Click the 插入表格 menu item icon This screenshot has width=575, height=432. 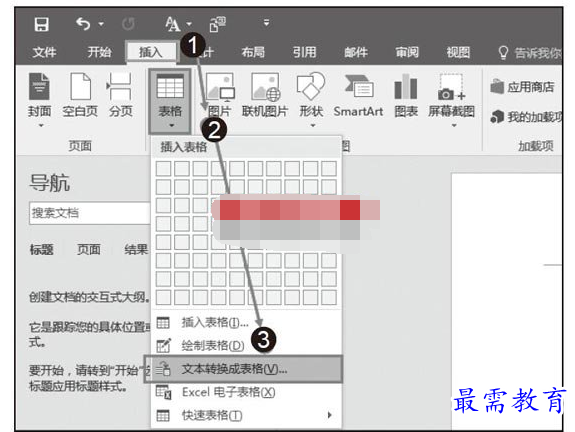(x=163, y=323)
